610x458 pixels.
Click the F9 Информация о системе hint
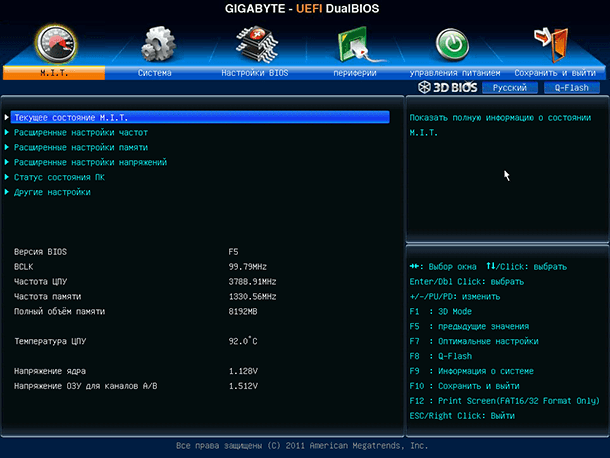472,371
